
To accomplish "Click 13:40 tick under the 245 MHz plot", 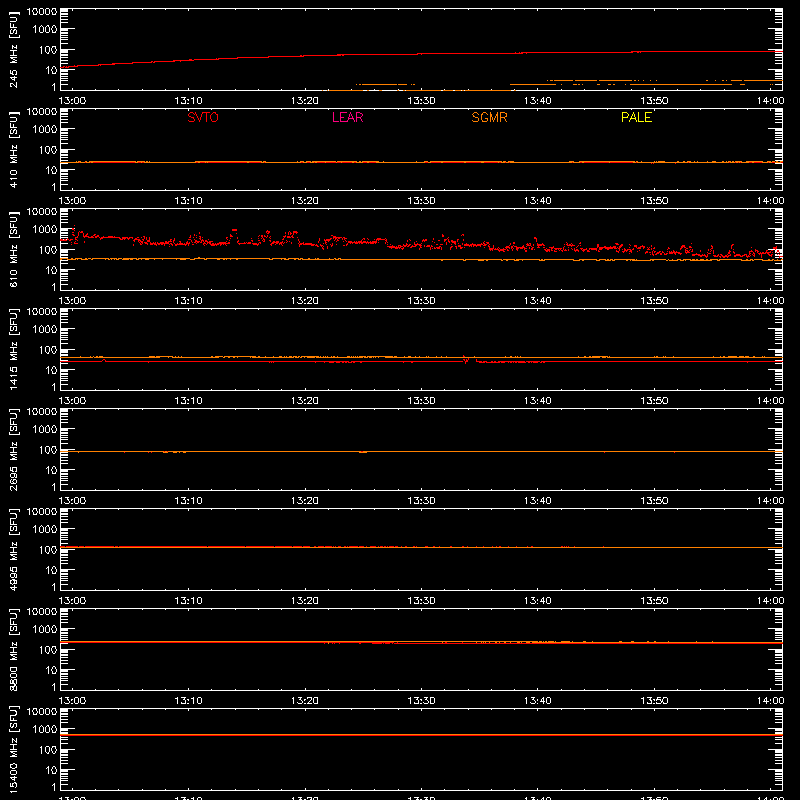I will (538, 101).
